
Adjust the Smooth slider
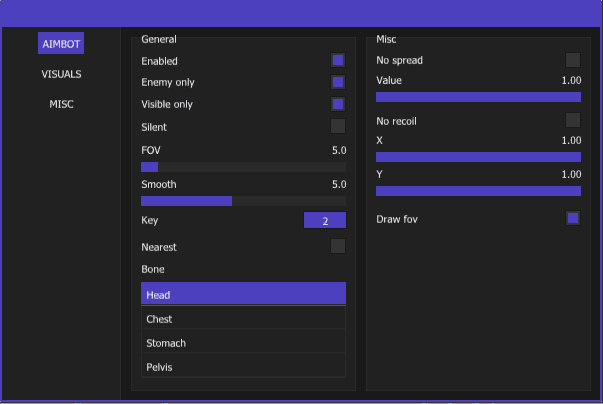tap(243, 201)
